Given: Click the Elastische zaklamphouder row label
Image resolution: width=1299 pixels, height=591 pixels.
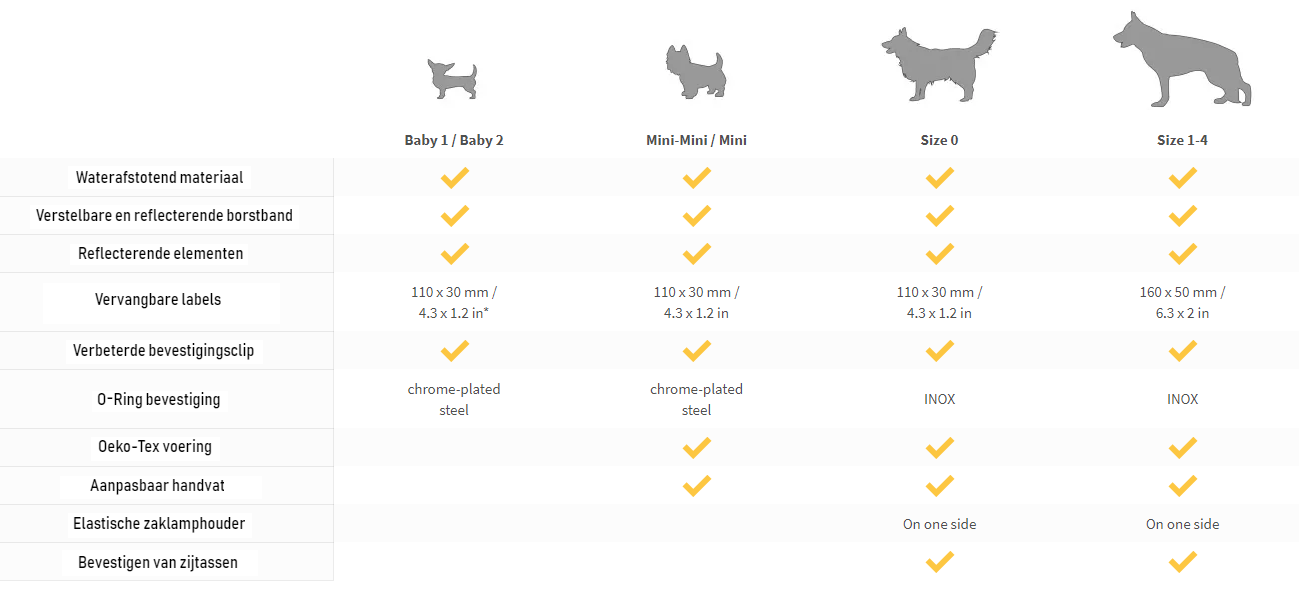Looking at the screenshot, I should 159,524.
